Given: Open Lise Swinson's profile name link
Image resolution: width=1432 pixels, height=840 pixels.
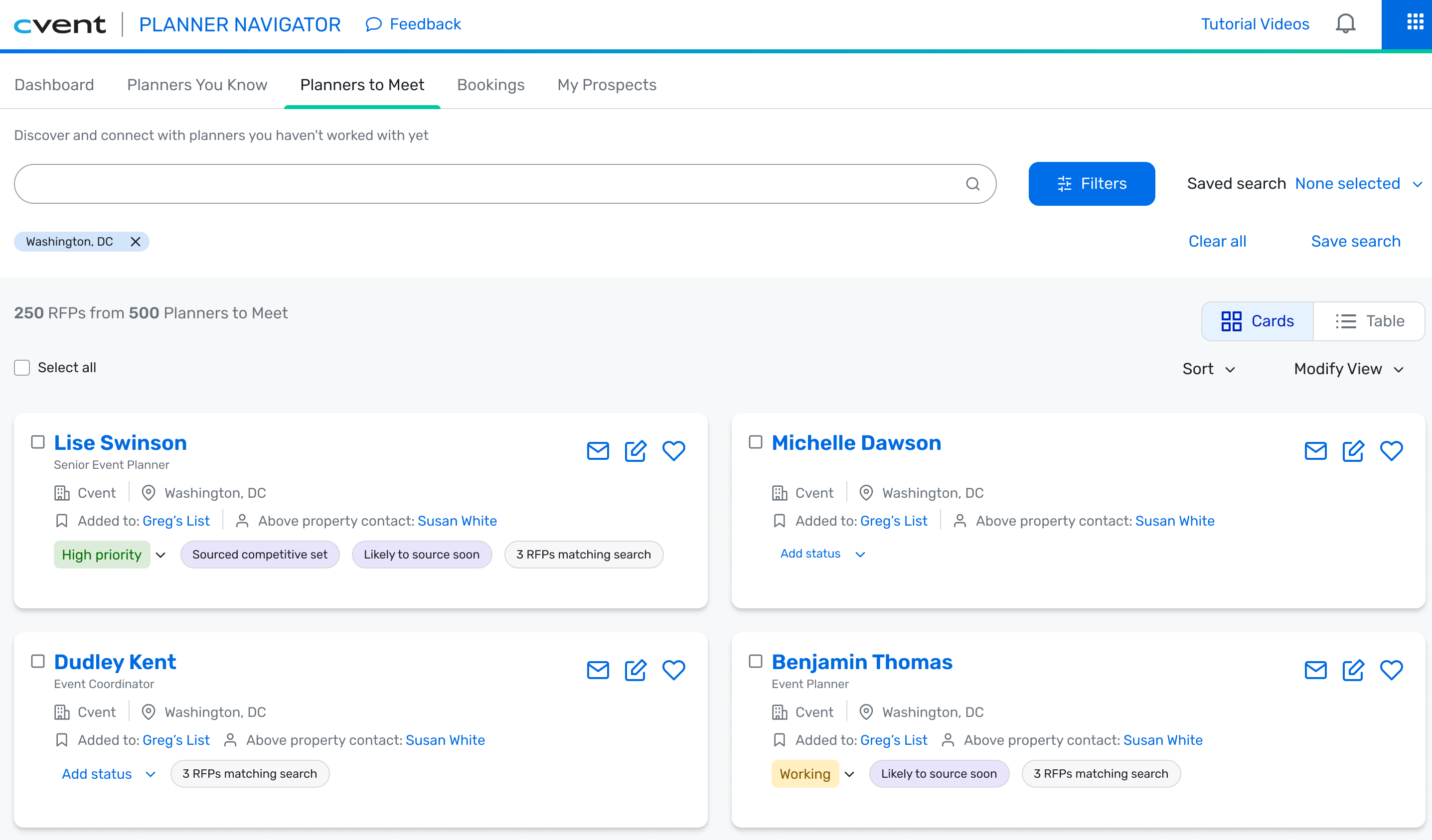Looking at the screenshot, I should (121, 443).
